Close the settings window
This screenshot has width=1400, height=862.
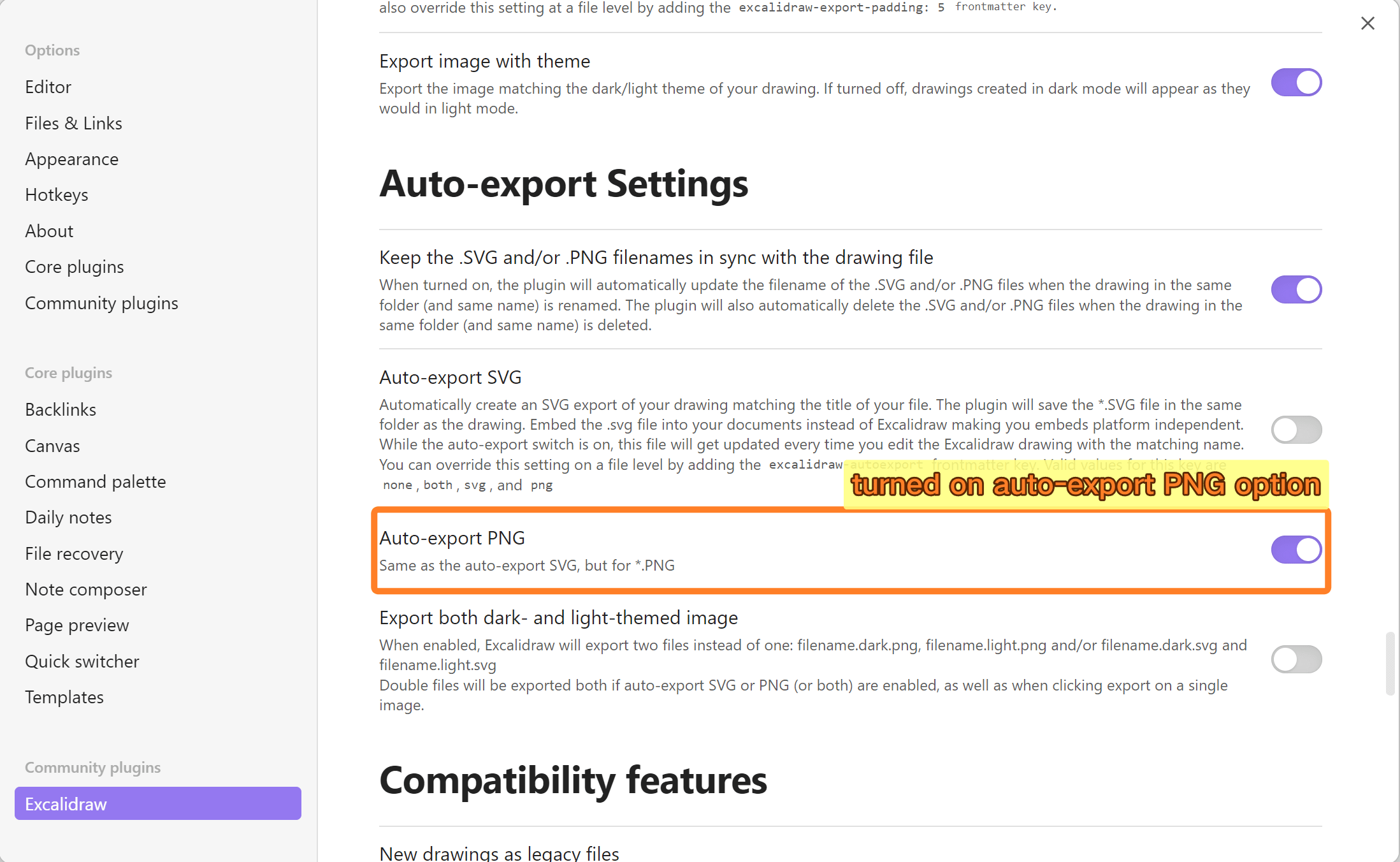point(1368,23)
